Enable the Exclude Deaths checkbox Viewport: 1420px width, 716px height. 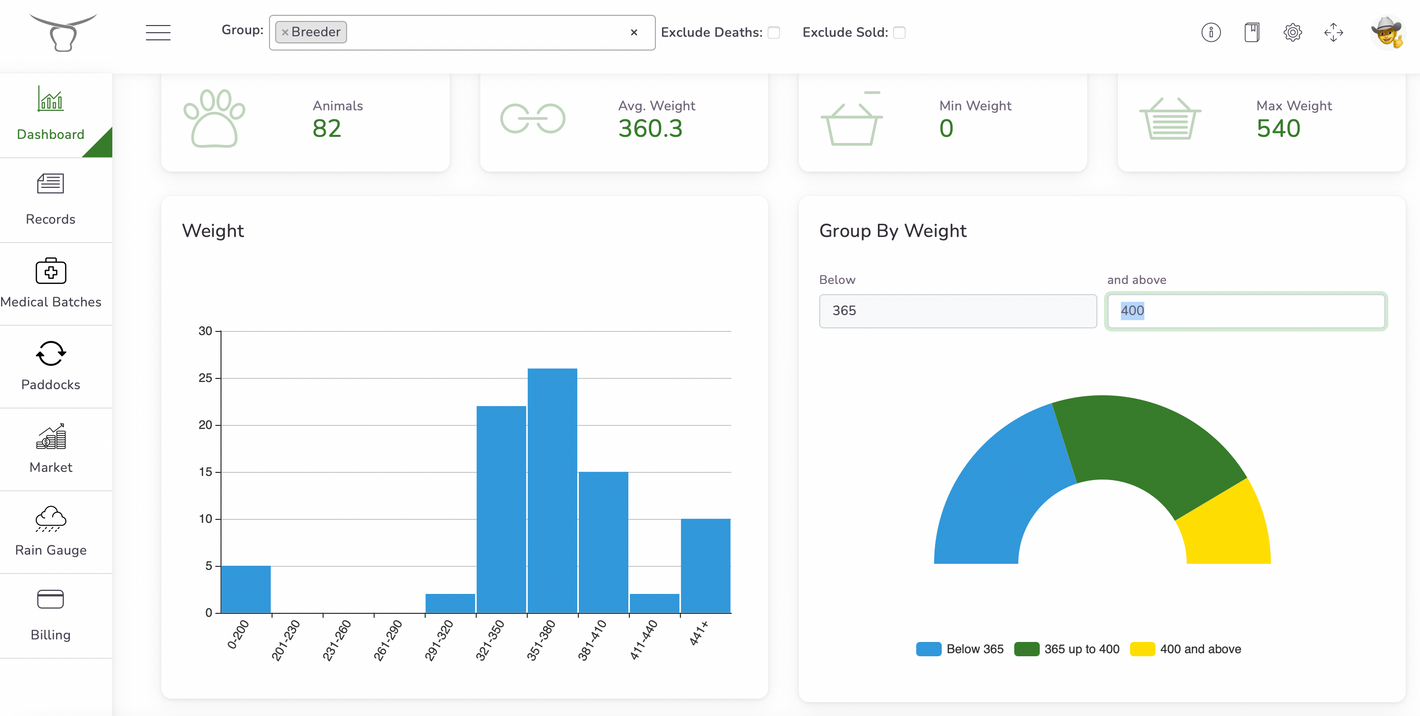point(774,33)
